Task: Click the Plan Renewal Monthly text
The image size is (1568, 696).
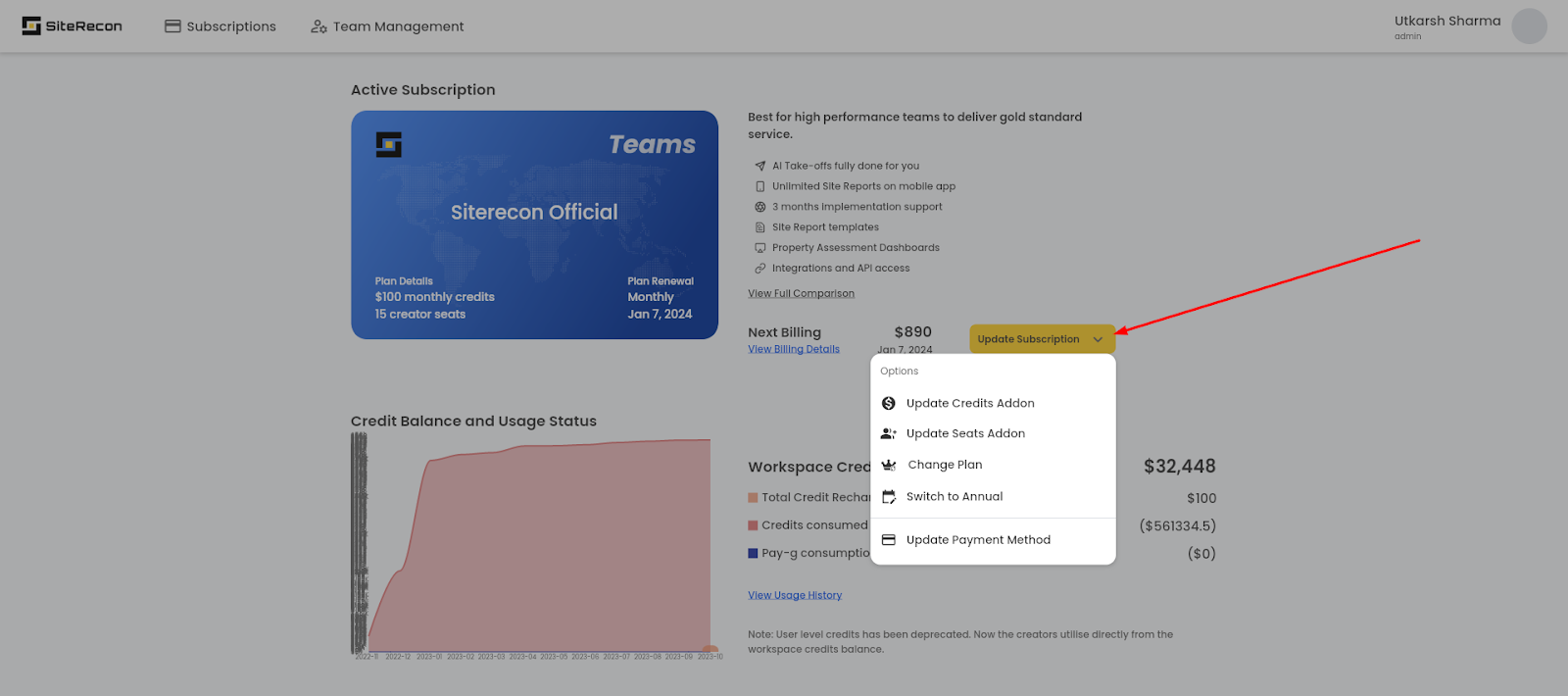Action: (660, 289)
